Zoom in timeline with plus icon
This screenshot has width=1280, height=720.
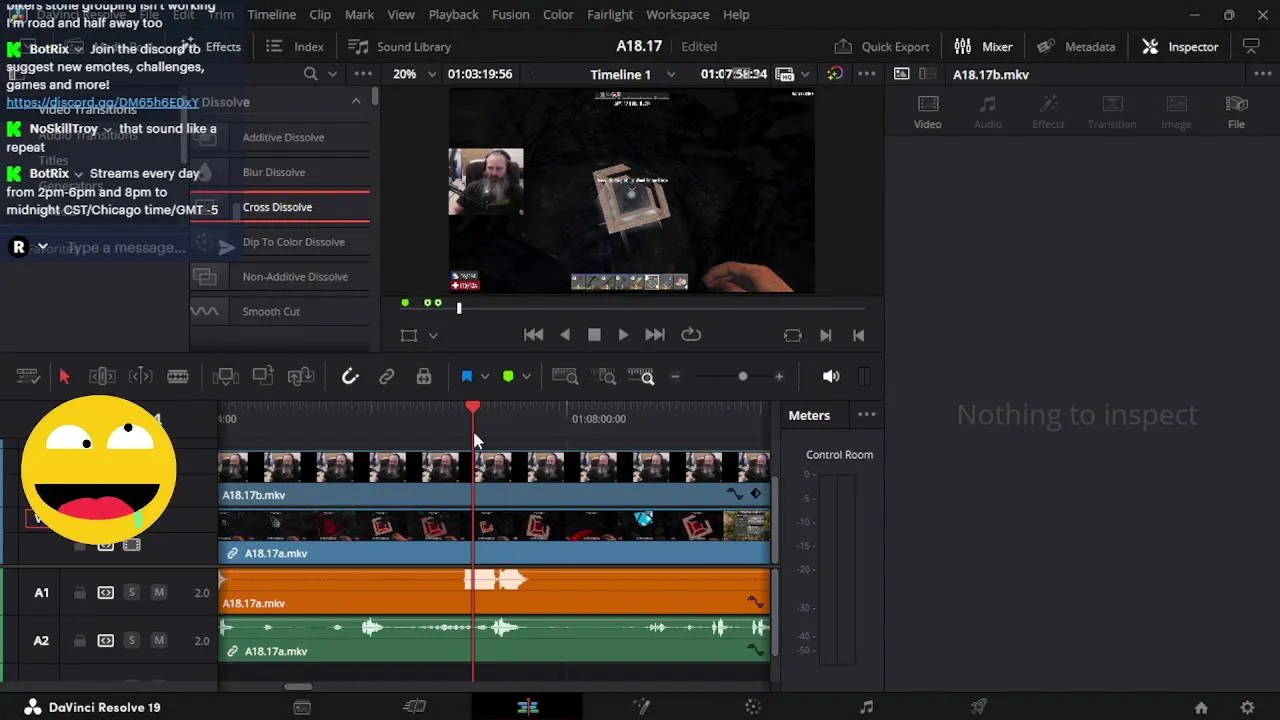point(779,376)
